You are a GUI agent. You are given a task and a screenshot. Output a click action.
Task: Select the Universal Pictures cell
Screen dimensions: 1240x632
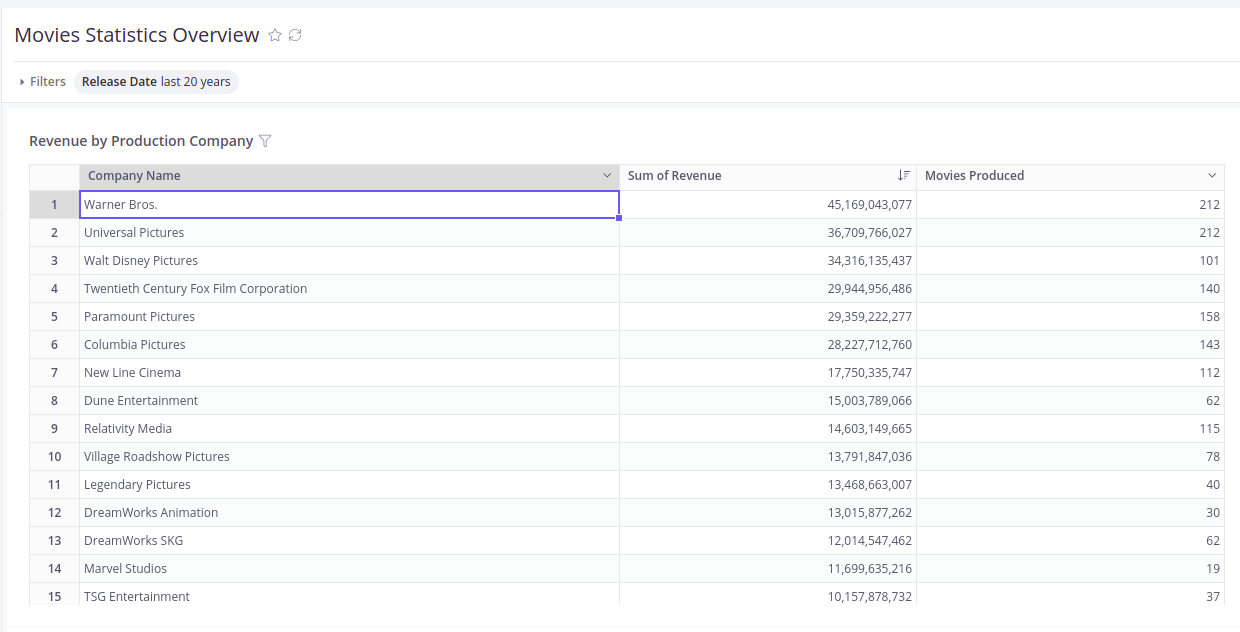point(349,232)
